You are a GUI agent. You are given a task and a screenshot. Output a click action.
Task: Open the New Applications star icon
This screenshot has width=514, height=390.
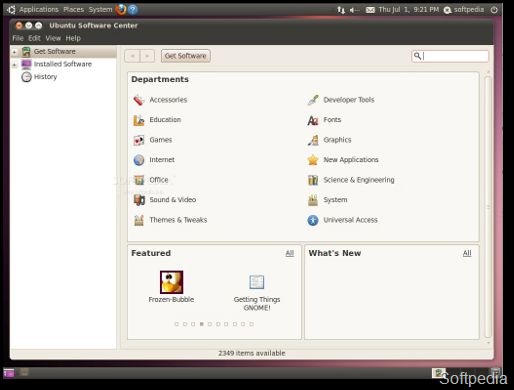pos(313,160)
